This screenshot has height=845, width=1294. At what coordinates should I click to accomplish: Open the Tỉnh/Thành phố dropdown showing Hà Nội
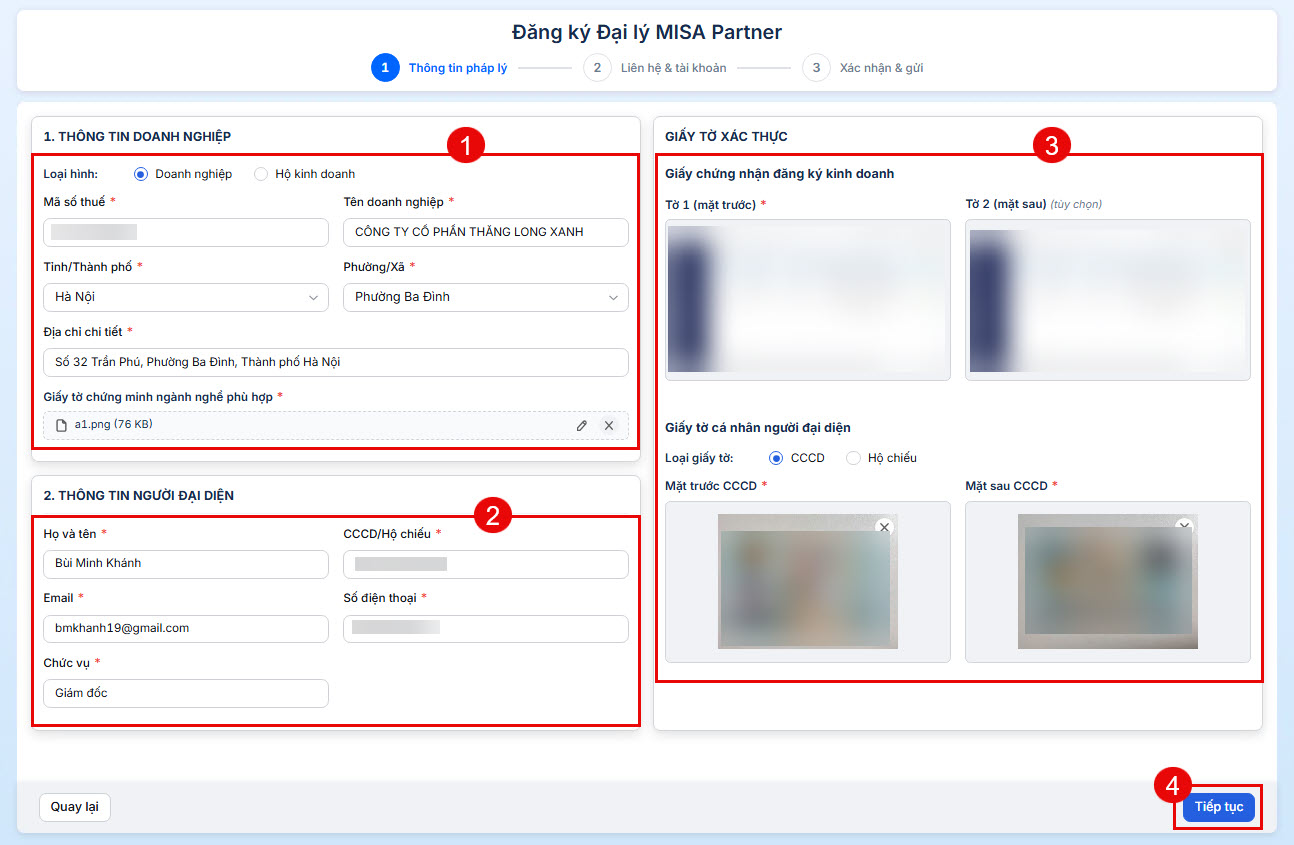click(x=186, y=297)
